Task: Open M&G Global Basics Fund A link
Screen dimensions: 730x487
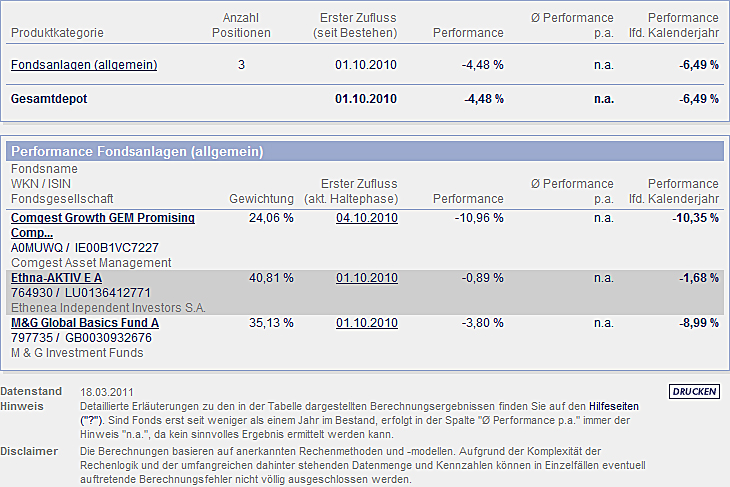Action: 85,323
